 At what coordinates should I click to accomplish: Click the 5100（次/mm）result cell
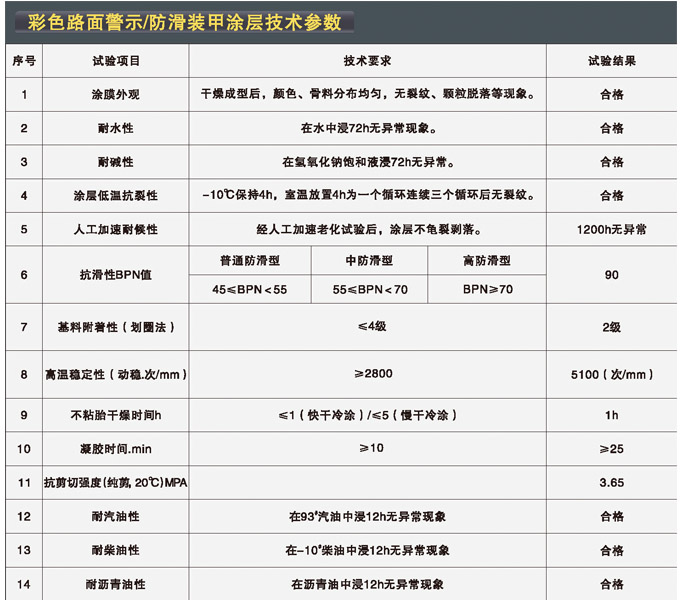(x=611, y=375)
